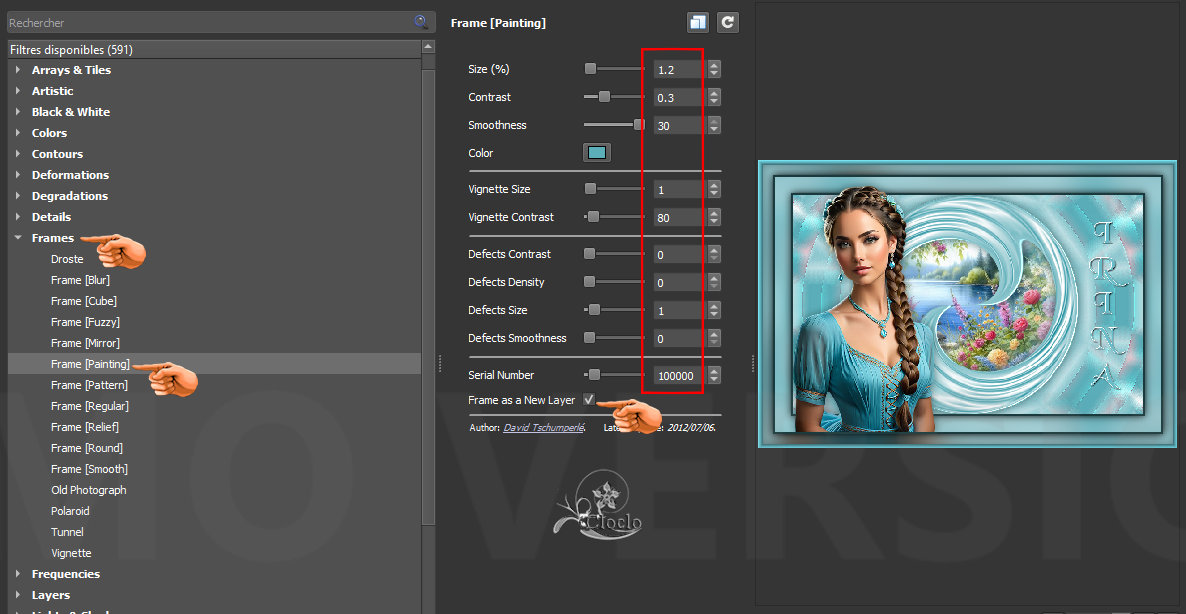The image size is (1186, 614).
Task: Click the search magnifier icon
Action: click(x=421, y=22)
